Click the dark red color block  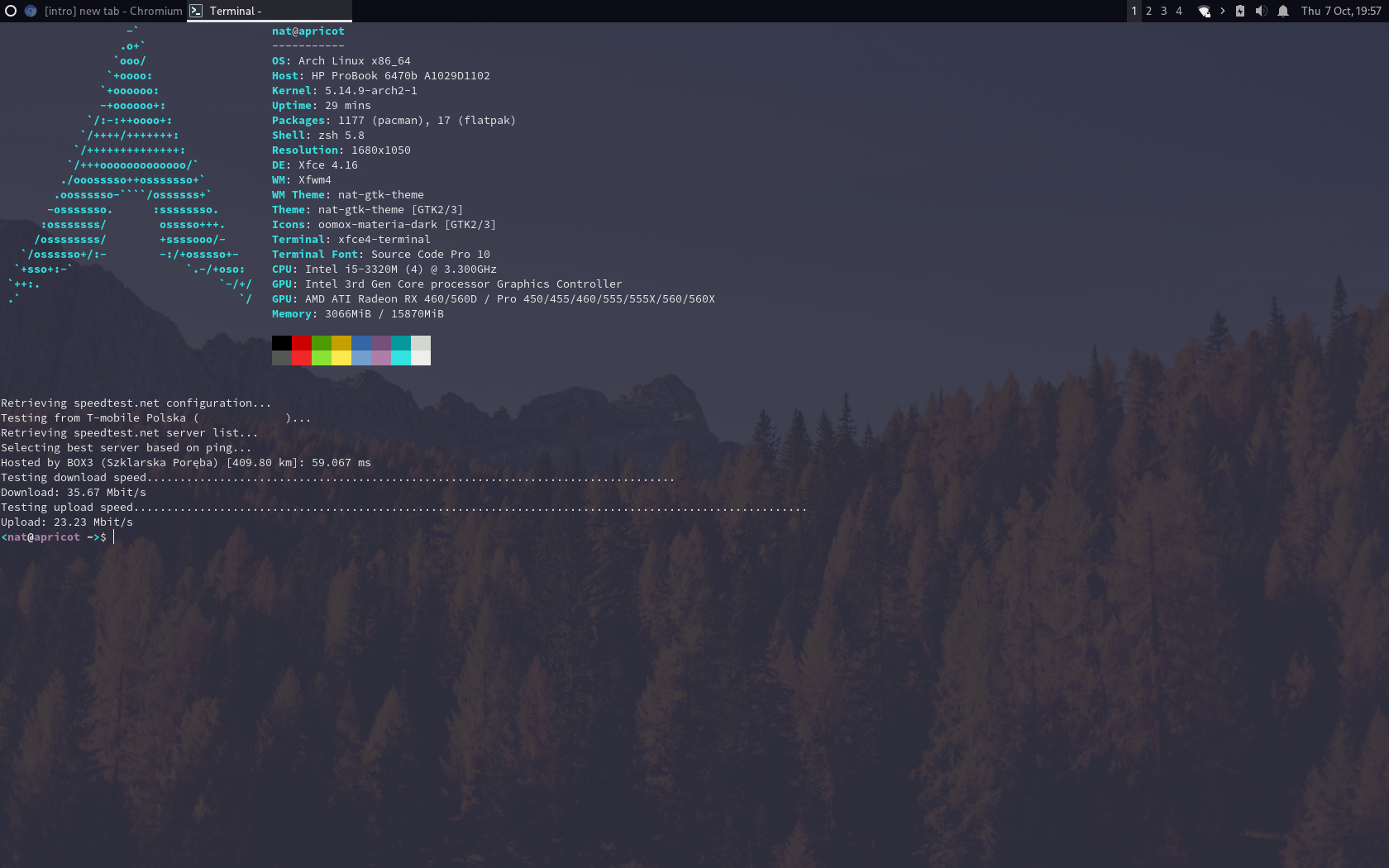pyautogui.click(x=302, y=343)
